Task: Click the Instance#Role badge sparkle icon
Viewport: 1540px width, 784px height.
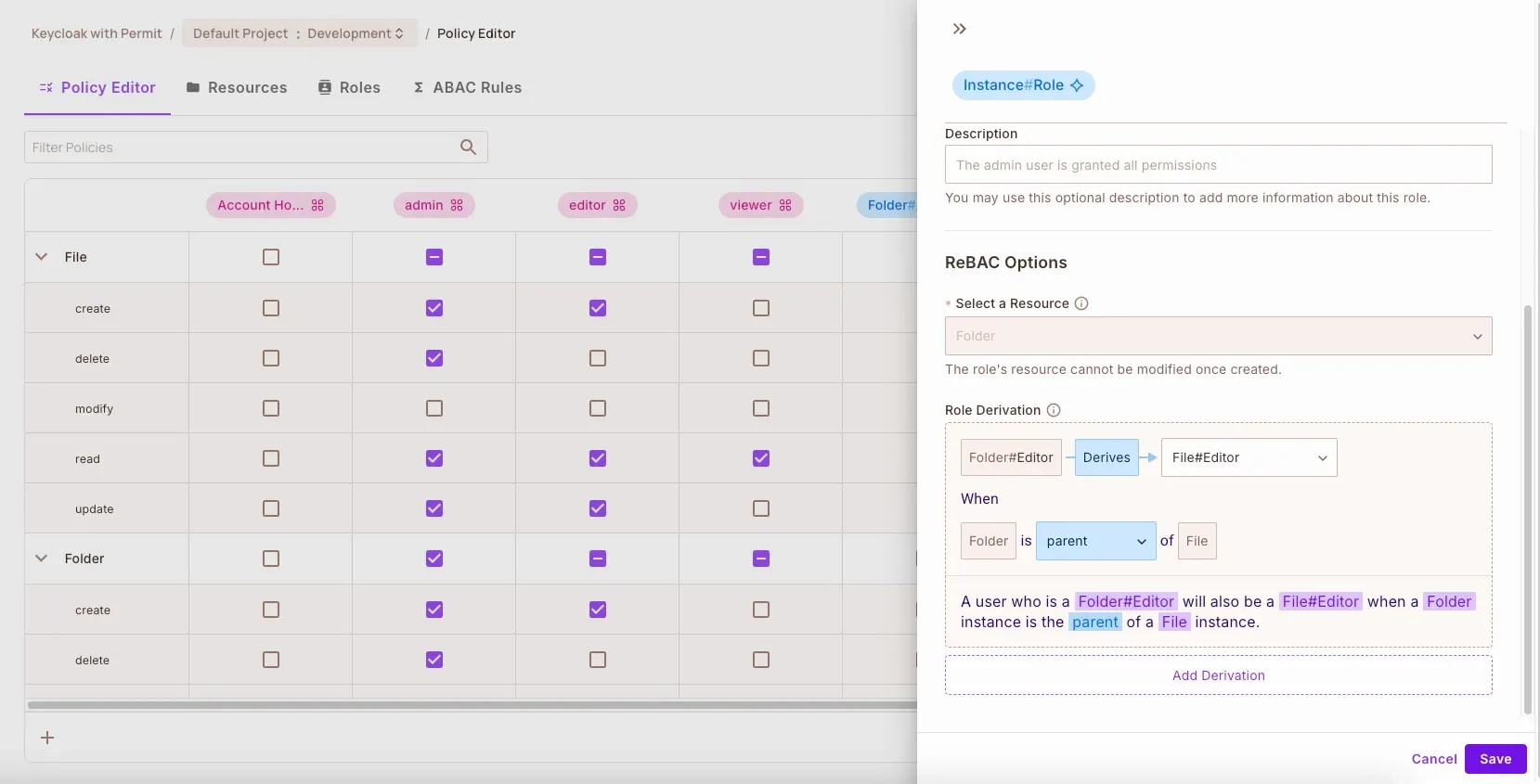Action: pyautogui.click(x=1077, y=85)
